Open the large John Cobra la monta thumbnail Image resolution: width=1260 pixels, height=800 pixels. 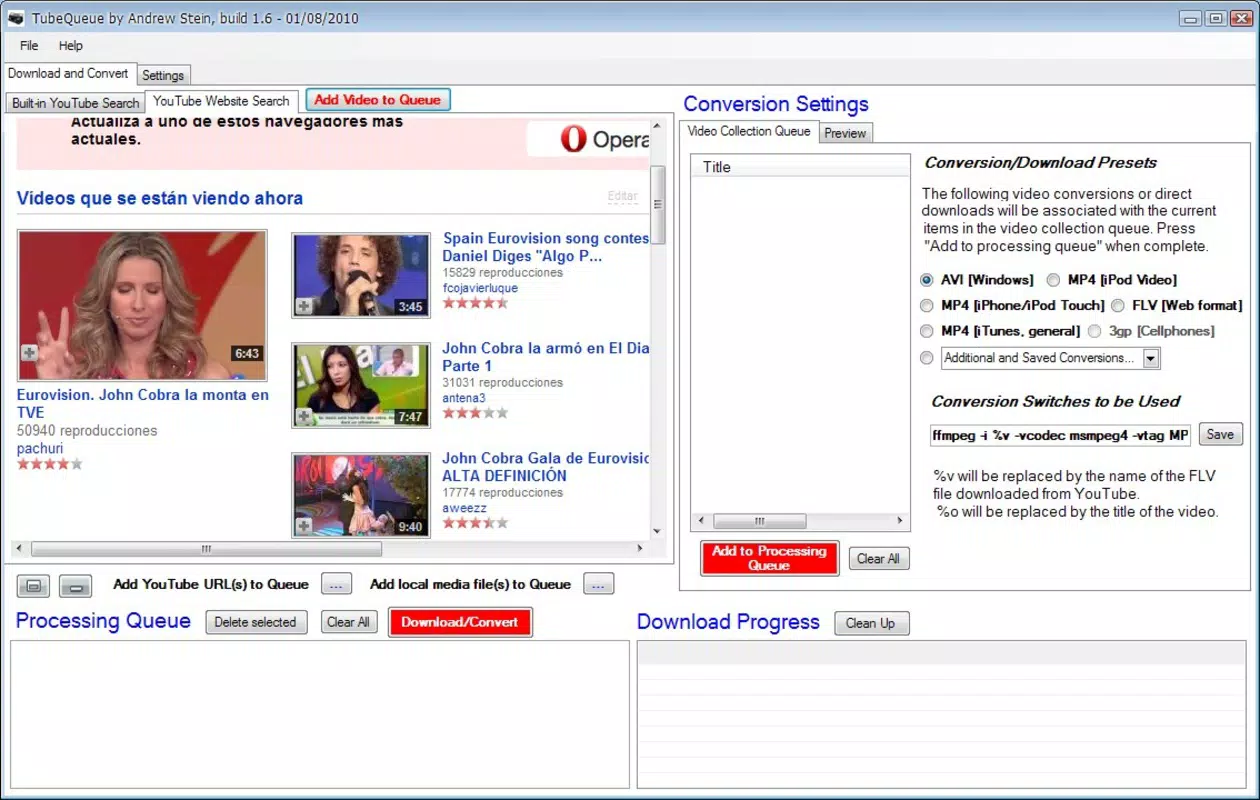[142, 305]
